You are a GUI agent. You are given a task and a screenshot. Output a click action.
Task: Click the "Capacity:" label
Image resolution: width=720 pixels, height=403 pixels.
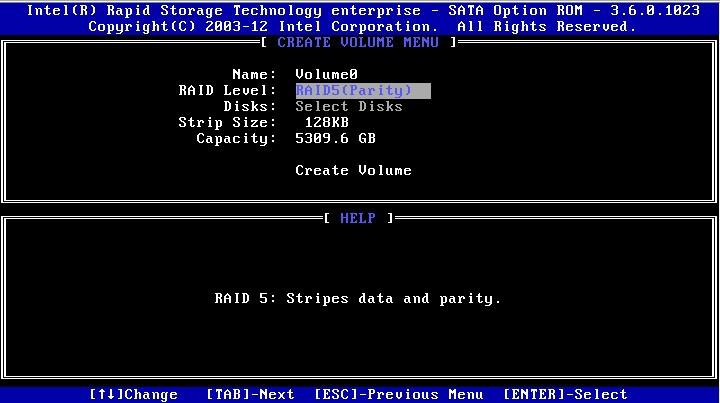tap(236, 138)
